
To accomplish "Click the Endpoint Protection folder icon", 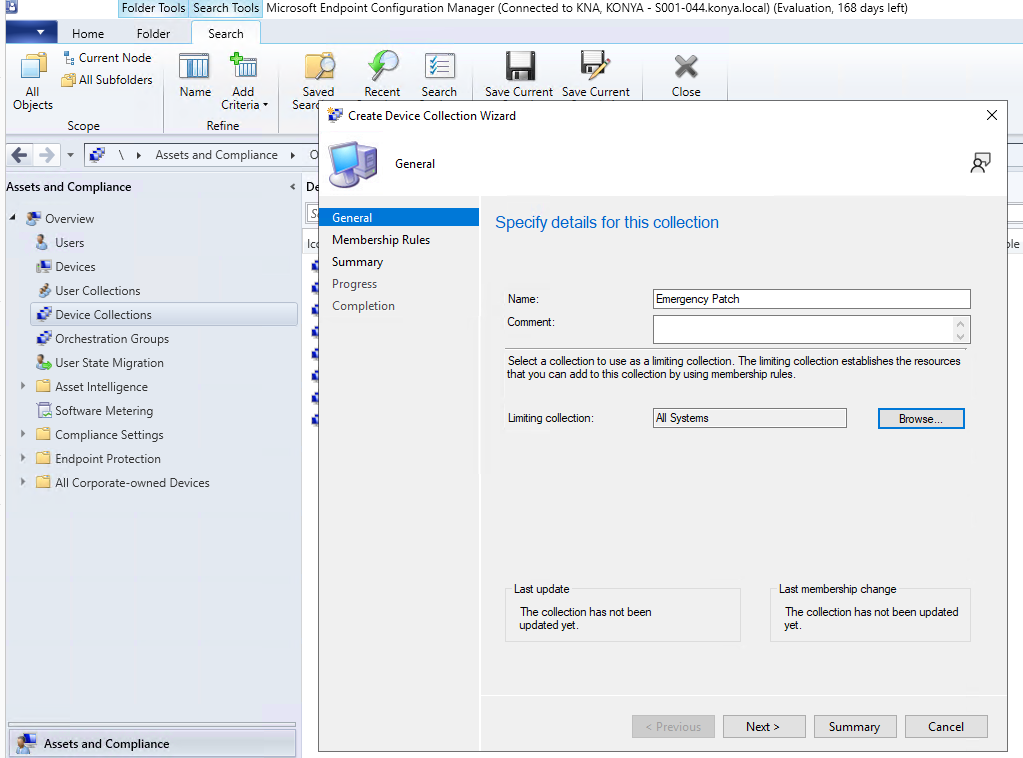I will [43, 458].
